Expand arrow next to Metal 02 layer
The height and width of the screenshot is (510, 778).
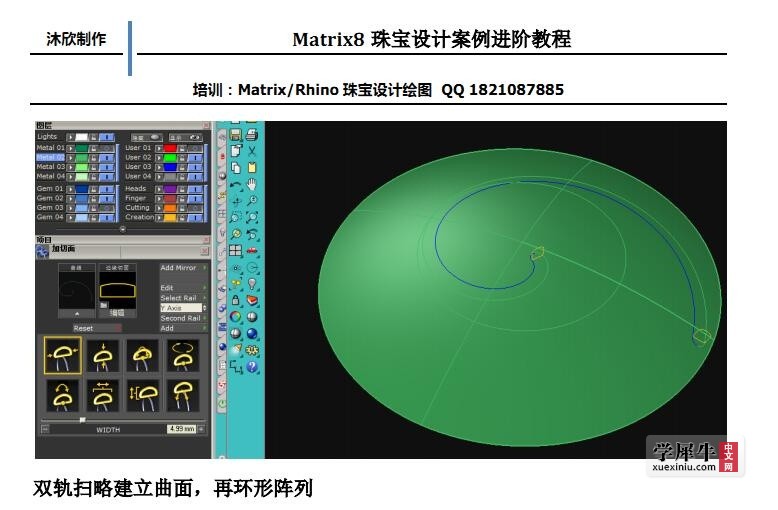pos(70,158)
